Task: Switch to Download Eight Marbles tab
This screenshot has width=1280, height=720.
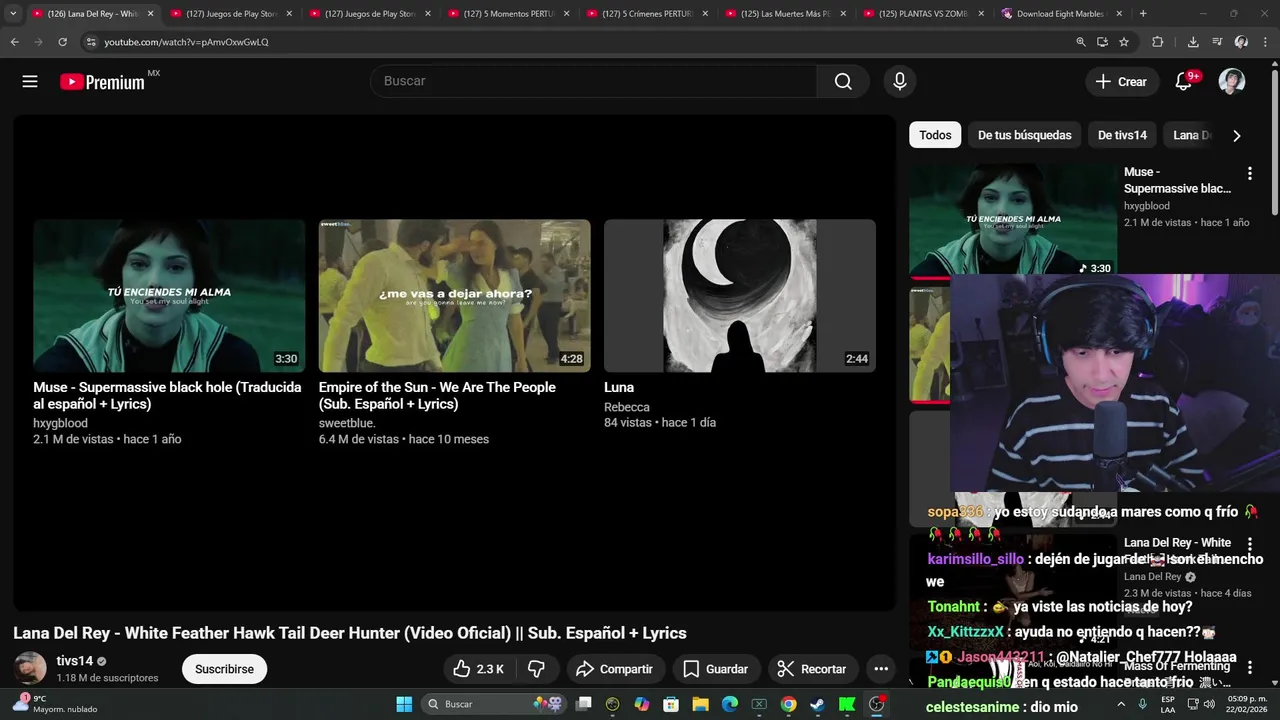Action: pyautogui.click(x=1062, y=14)
